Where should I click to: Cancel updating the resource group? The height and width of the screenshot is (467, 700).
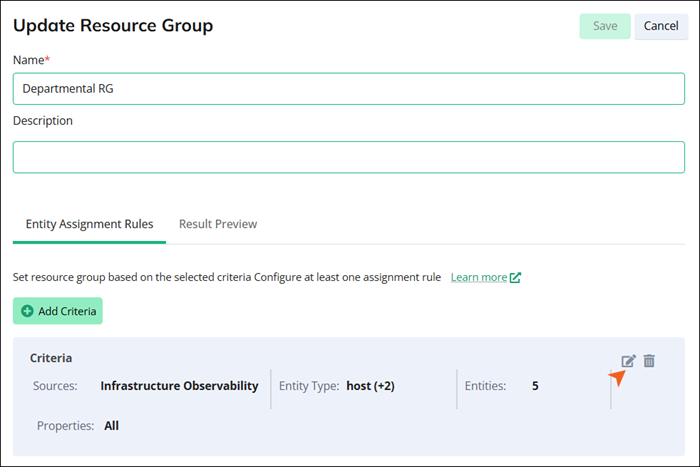coord(661,26)
